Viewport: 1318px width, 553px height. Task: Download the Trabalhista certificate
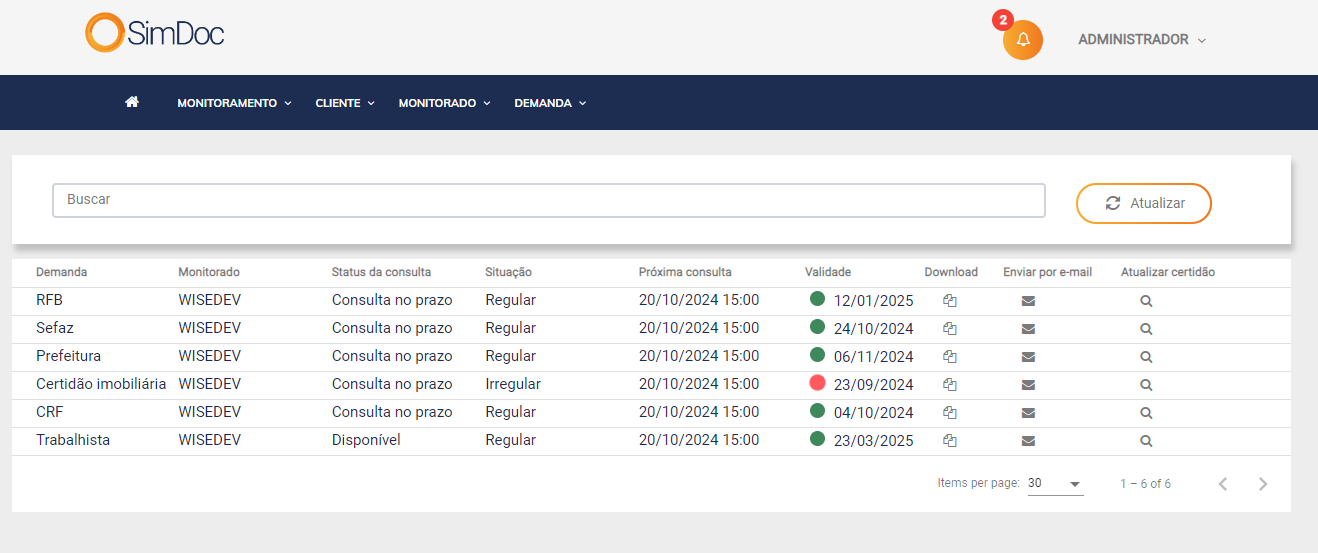(x=950, y=440)
